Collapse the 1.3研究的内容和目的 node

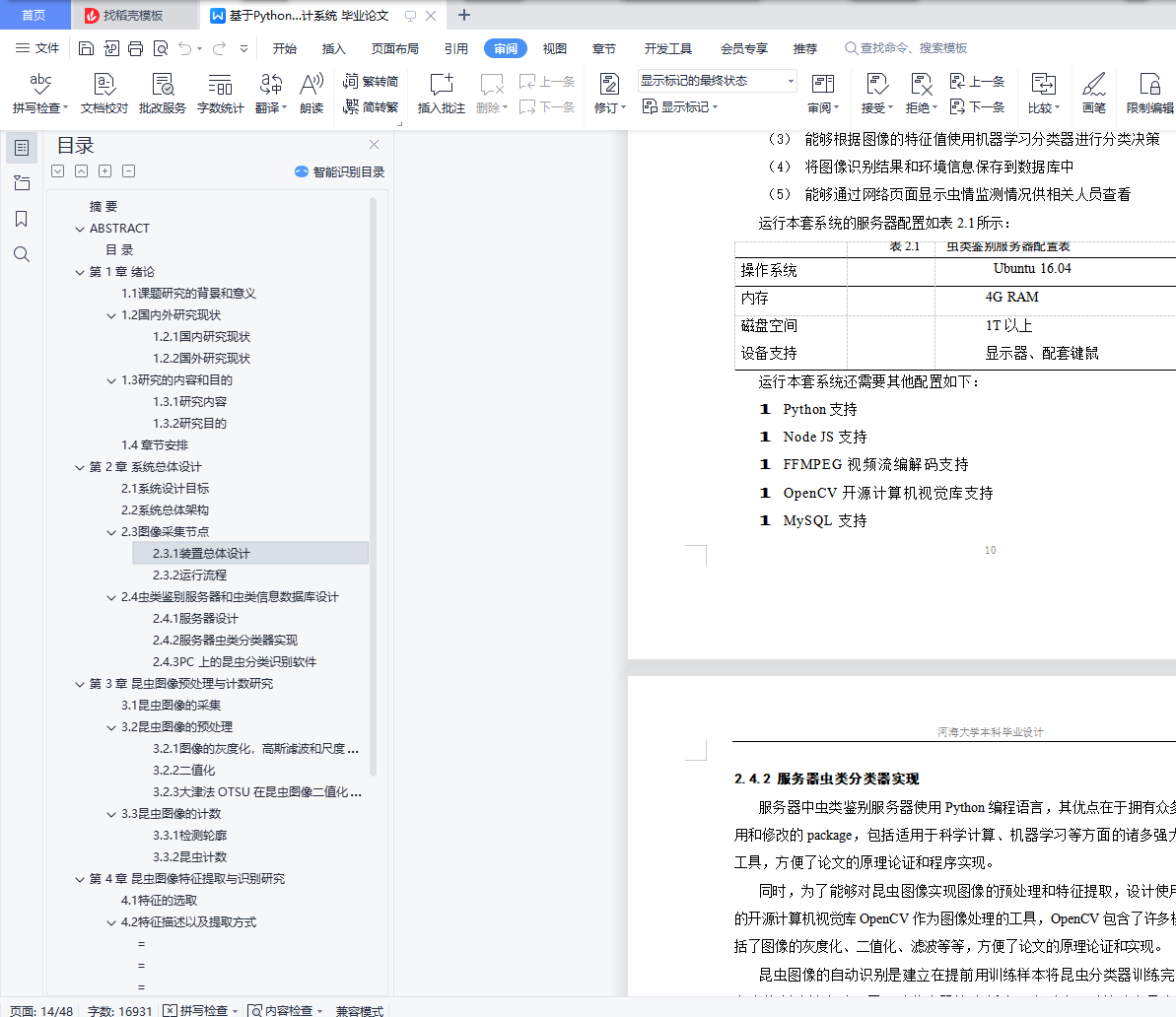[x=111, y=381]
